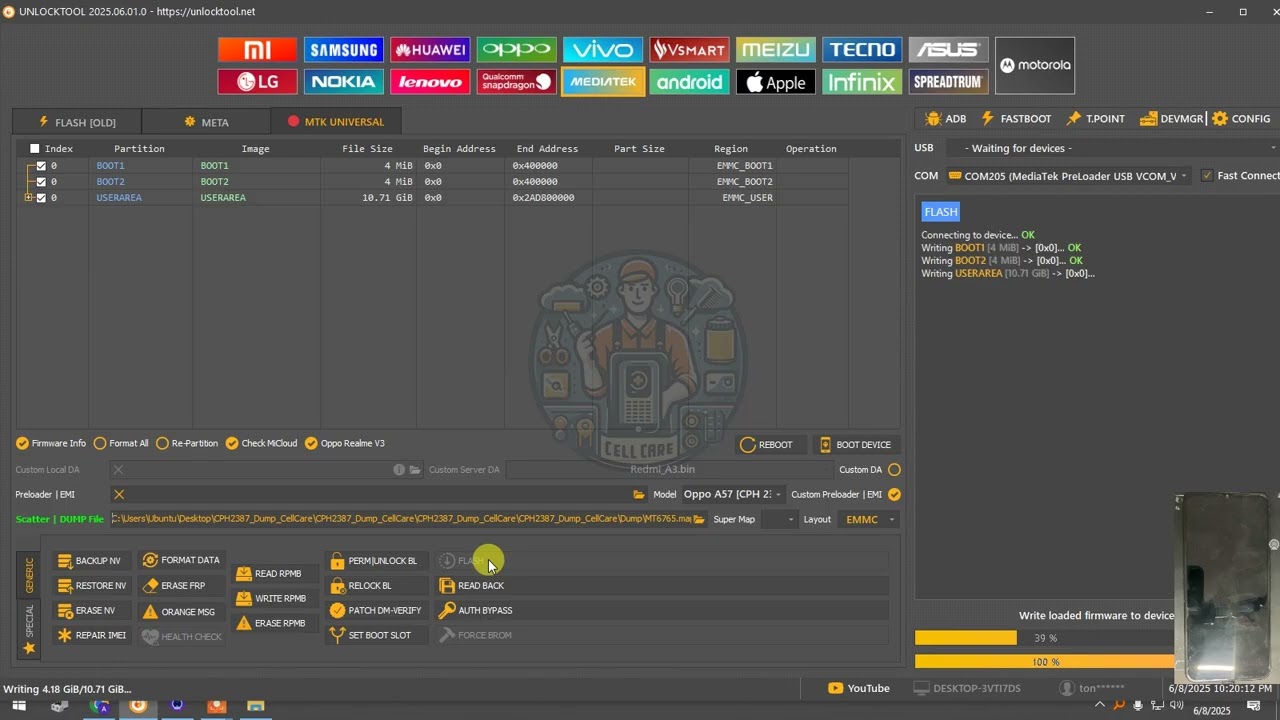Enable the Format All option
1280x720 pixels.
pos(121,443)
